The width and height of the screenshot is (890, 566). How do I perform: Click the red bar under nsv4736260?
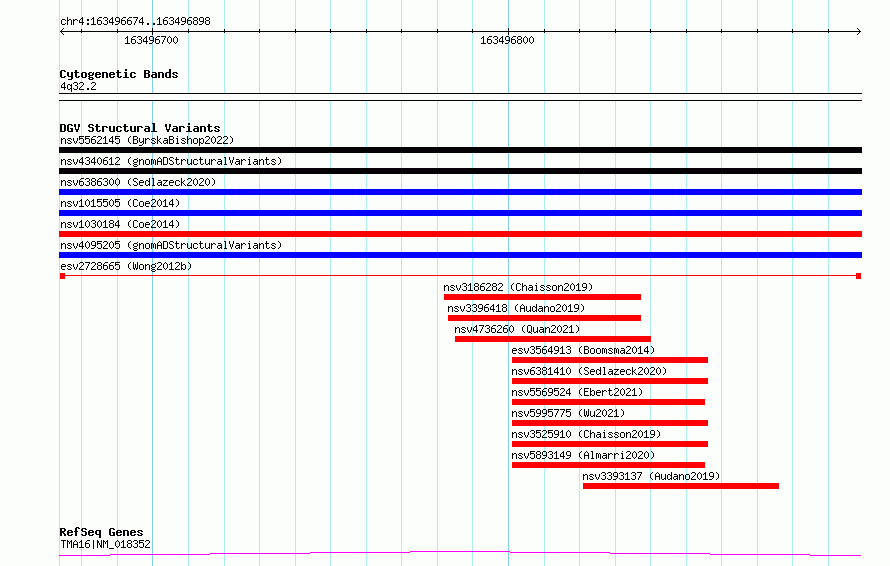(x=553, y=339)
